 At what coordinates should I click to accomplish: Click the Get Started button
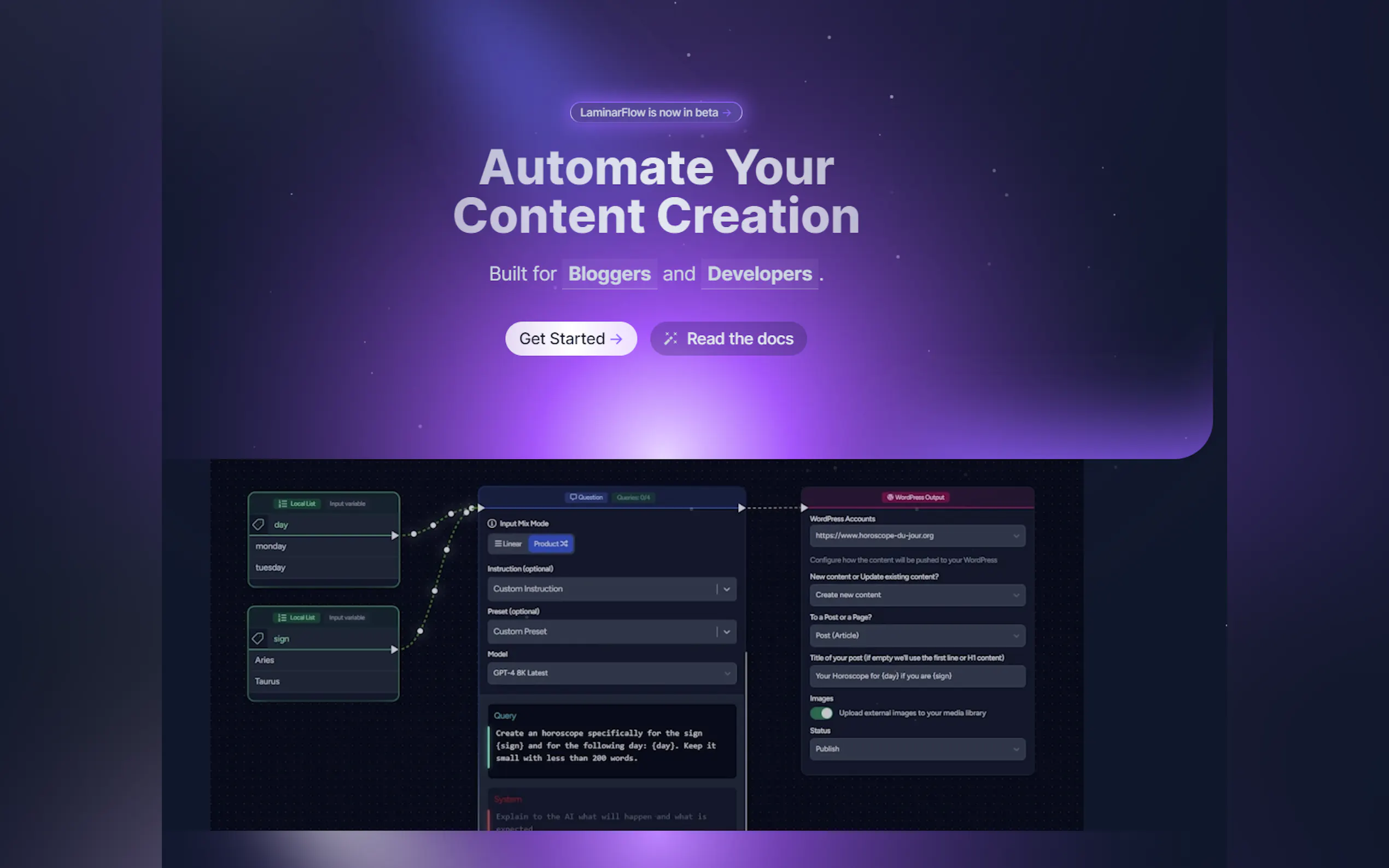click(x=571, y=339)
